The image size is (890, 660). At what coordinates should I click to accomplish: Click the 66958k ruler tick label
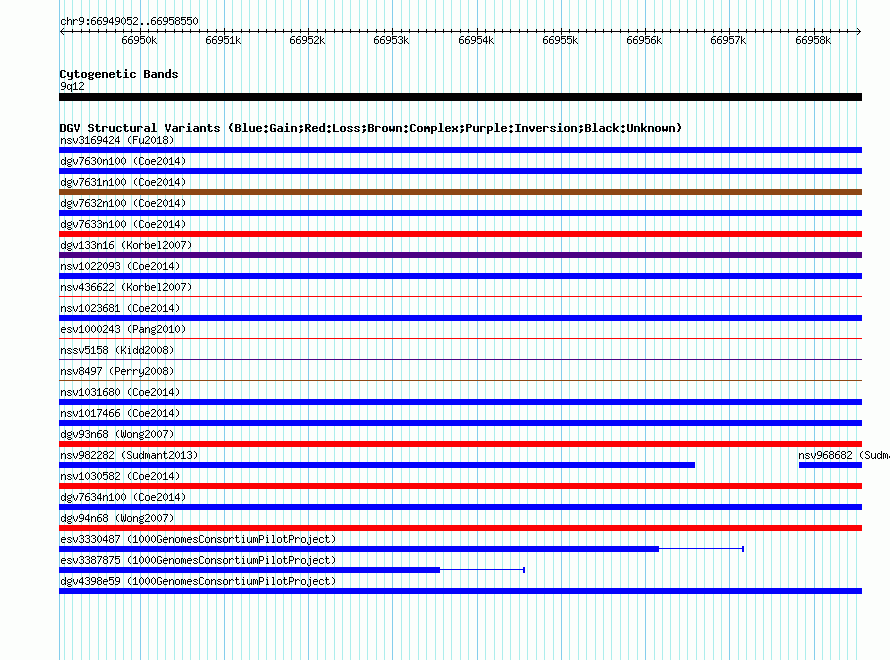[813, 40]
